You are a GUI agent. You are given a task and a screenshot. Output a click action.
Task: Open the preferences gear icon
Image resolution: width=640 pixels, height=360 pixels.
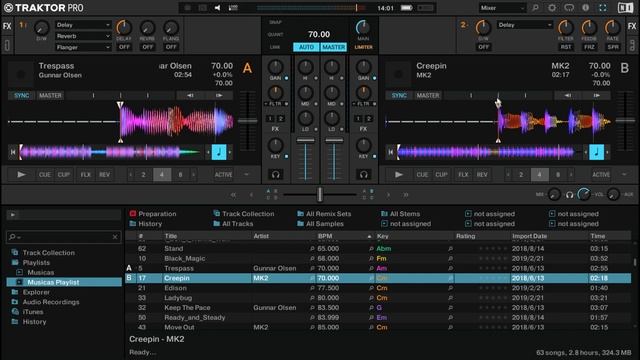coord(552,8)
